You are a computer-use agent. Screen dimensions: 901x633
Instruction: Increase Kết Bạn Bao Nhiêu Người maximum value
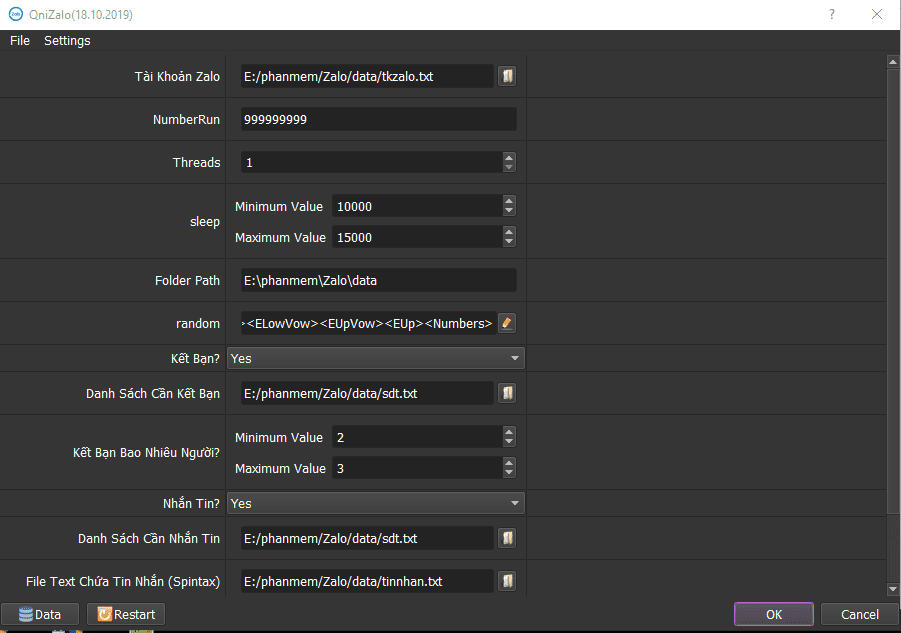pos(509,463)
